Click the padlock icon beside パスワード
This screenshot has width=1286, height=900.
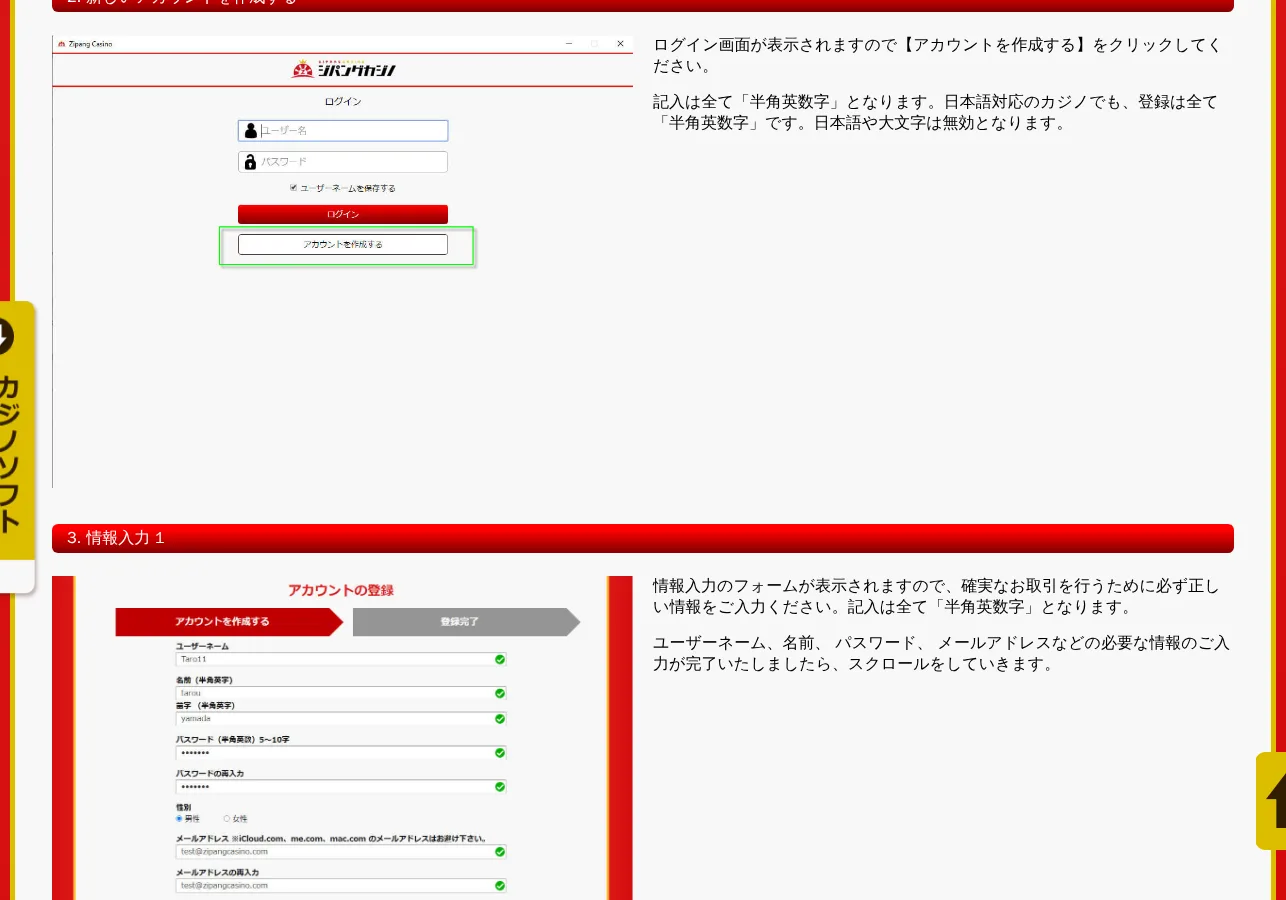250,162
